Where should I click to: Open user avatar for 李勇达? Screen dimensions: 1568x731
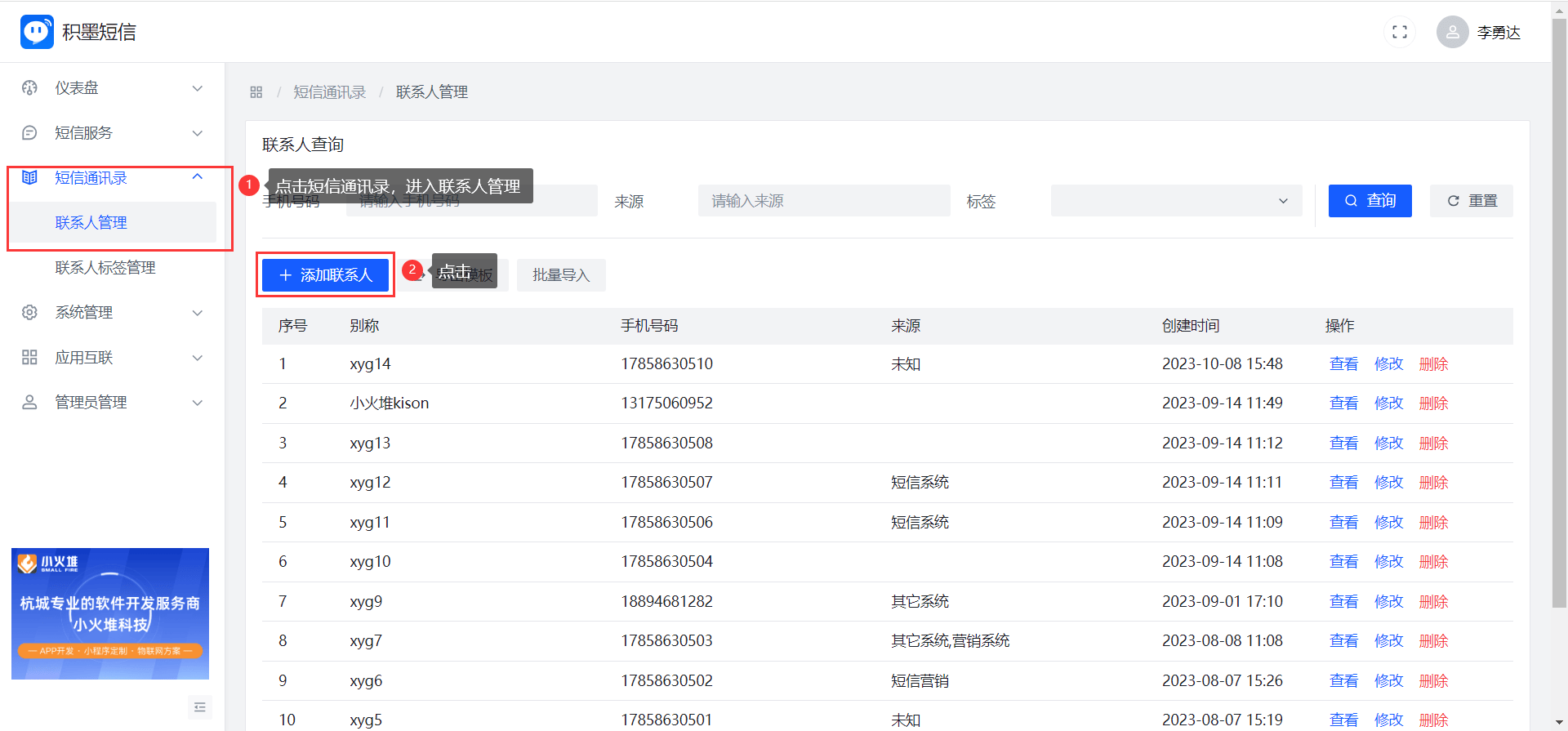[x=1452, y=32]
